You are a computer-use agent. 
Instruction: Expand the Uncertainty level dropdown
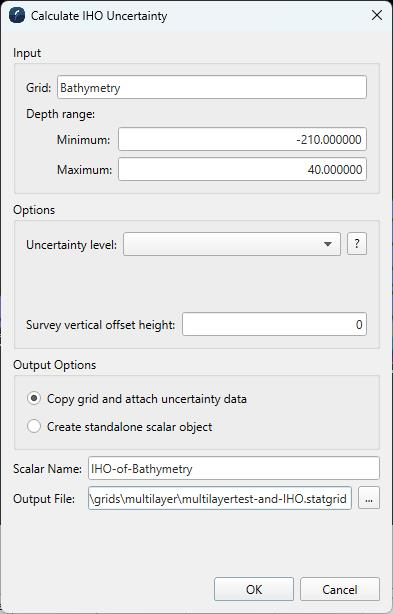(x=232, y=244)
